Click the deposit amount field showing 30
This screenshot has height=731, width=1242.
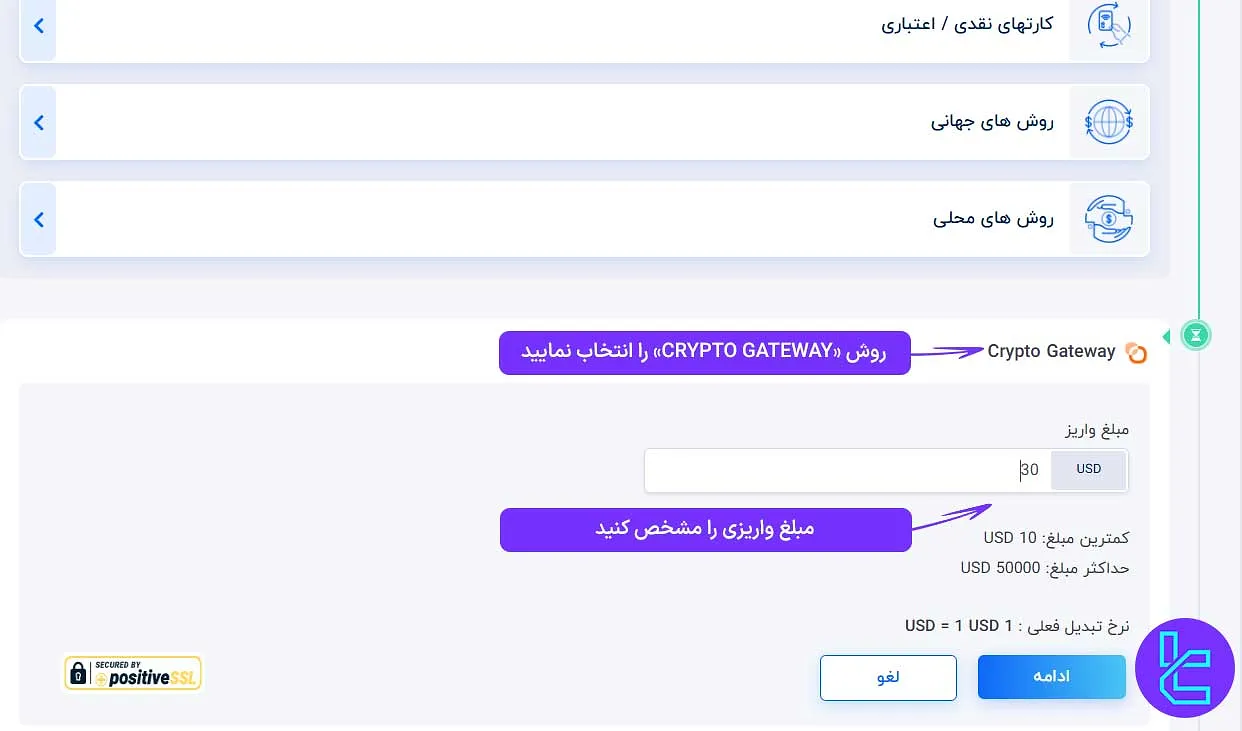pos(900,469)
